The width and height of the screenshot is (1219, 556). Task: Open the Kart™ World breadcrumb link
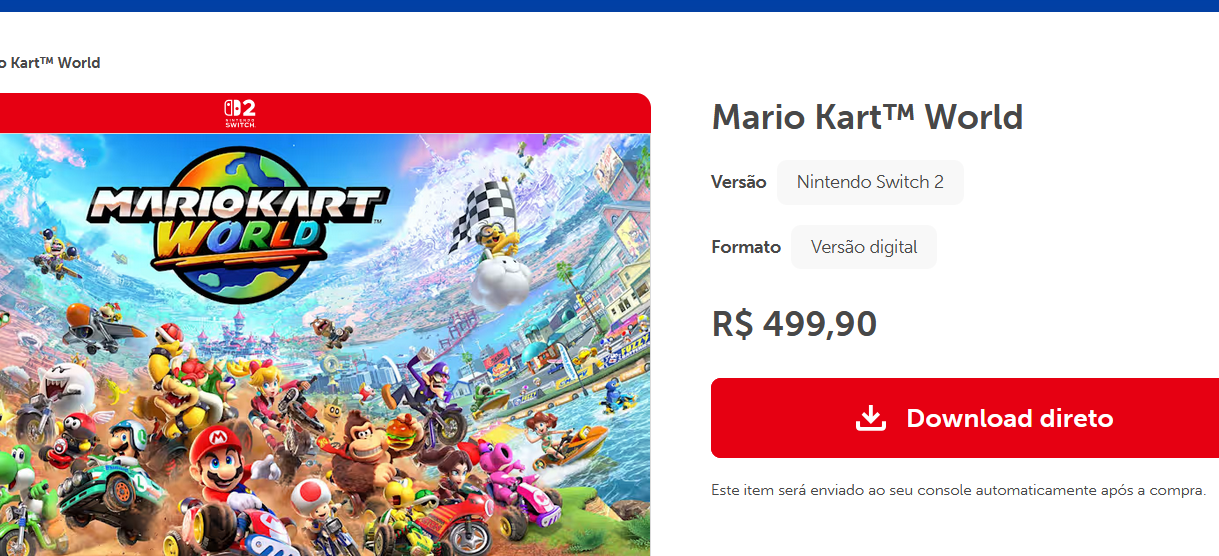(x=50, y=62)
